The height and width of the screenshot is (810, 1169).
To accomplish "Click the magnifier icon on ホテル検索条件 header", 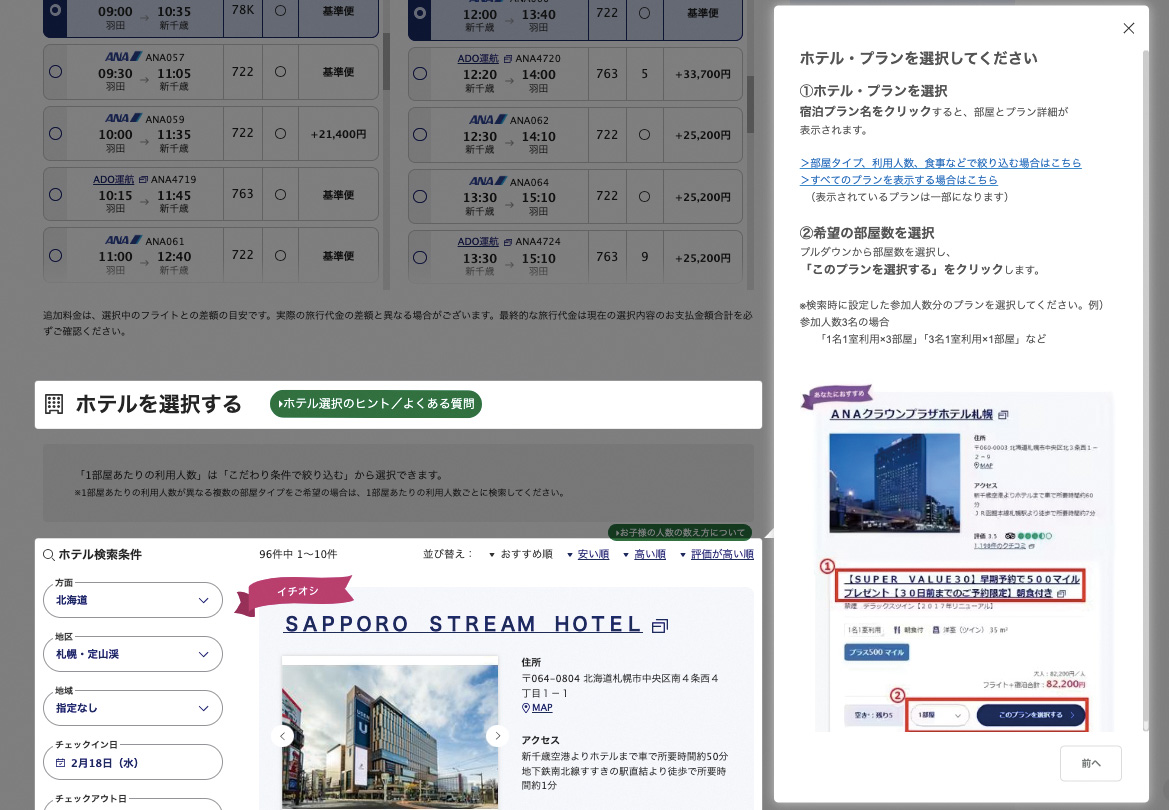I will coord(50,553).
